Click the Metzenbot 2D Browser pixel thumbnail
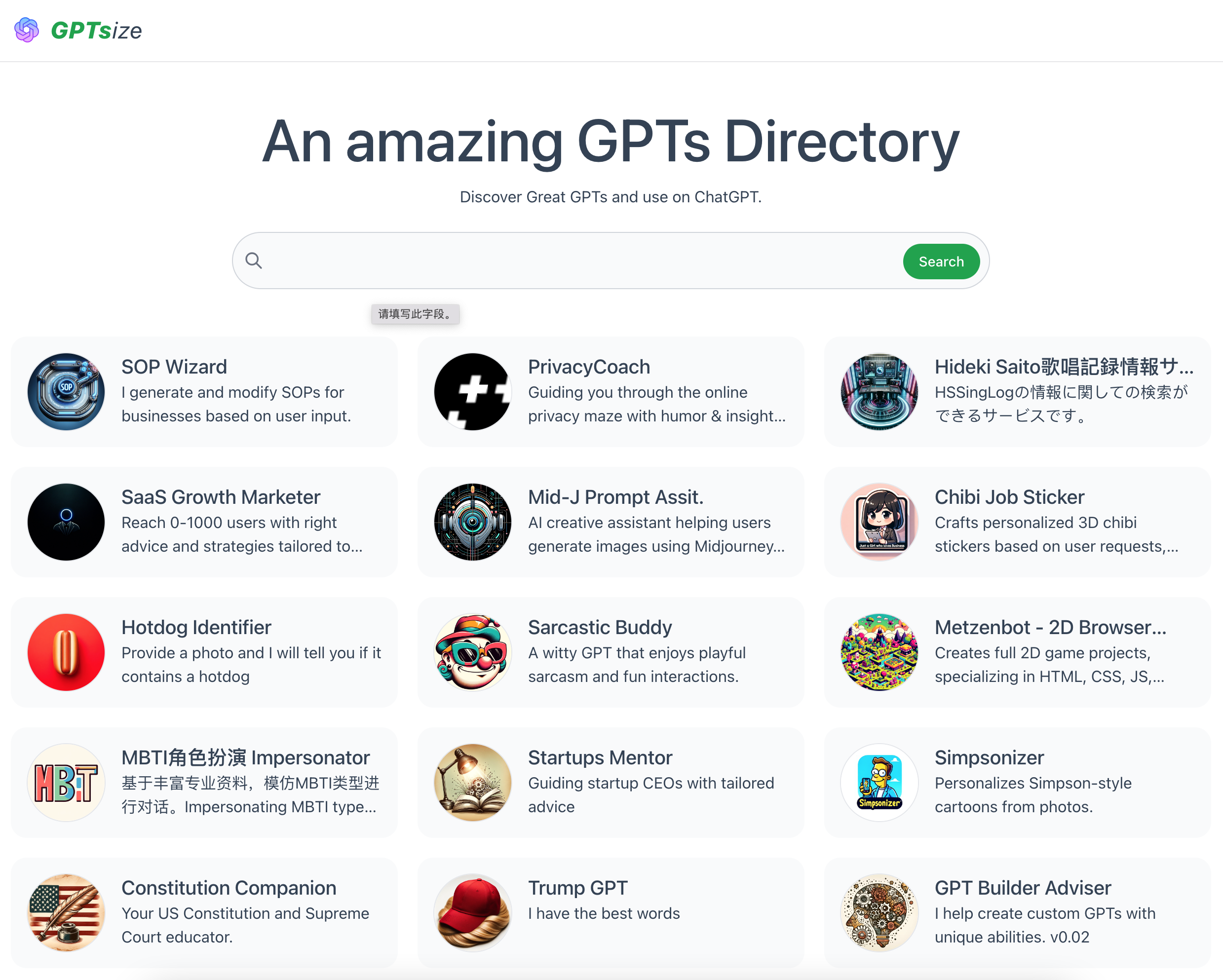 click(879, 652)
